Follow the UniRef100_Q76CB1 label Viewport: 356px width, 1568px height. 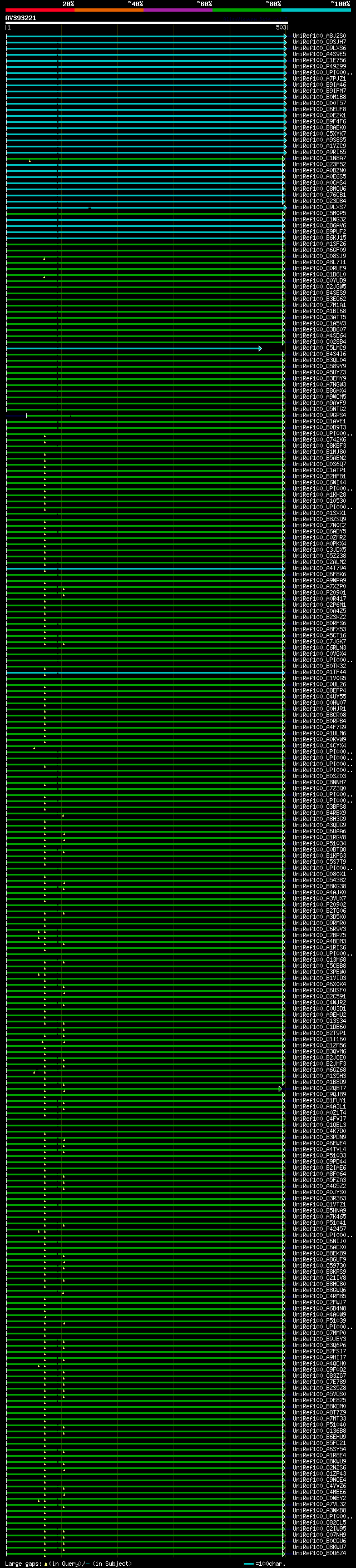(x=319, y=195)
